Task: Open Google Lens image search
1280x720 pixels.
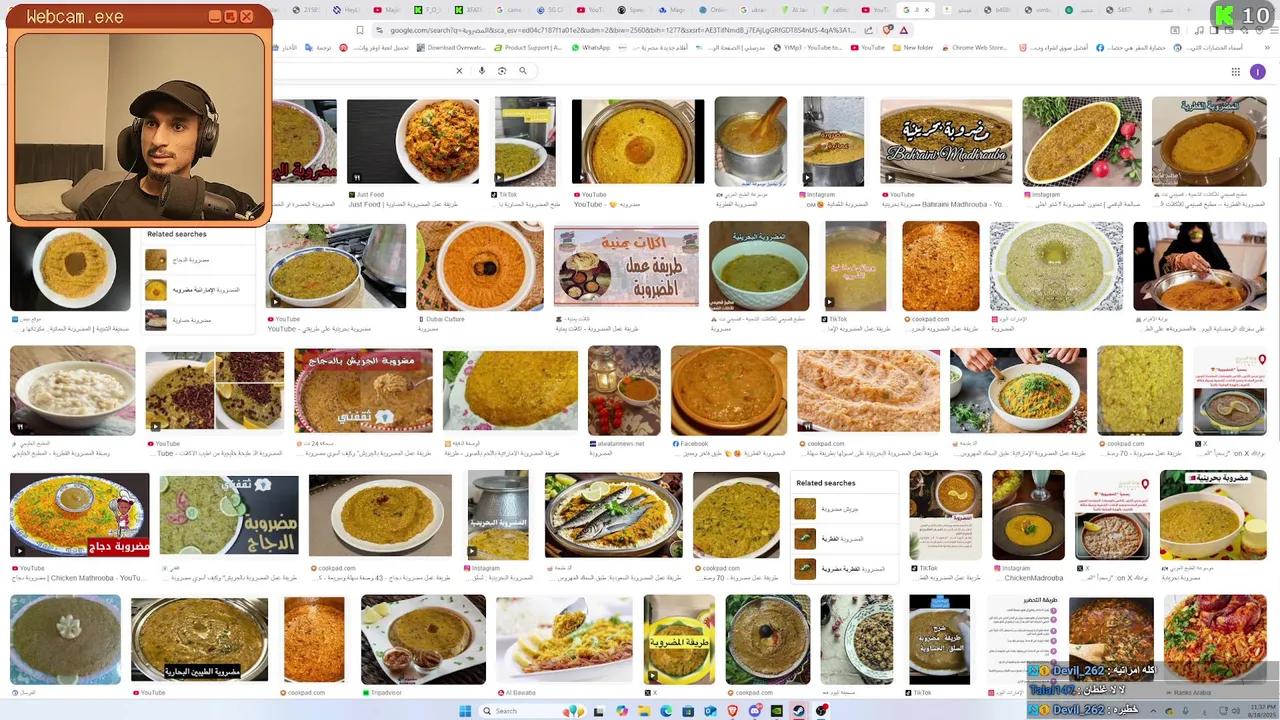Action: coord(502,71)
